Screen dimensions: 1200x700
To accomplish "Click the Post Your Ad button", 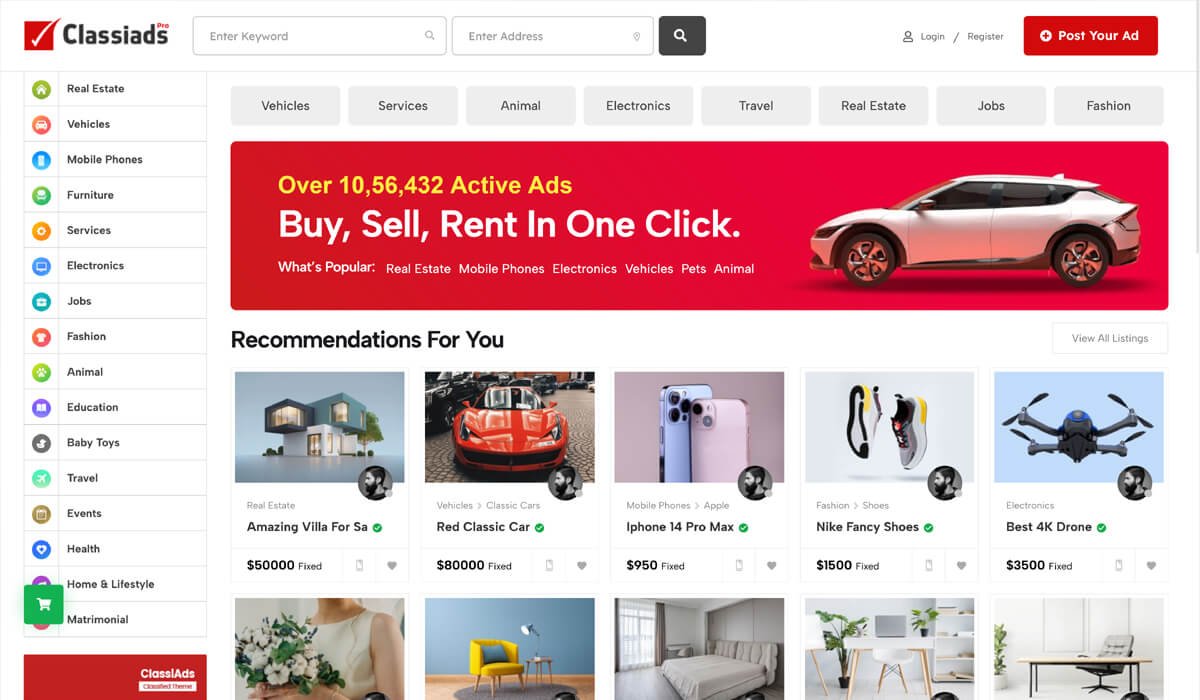I will 1090,36.
